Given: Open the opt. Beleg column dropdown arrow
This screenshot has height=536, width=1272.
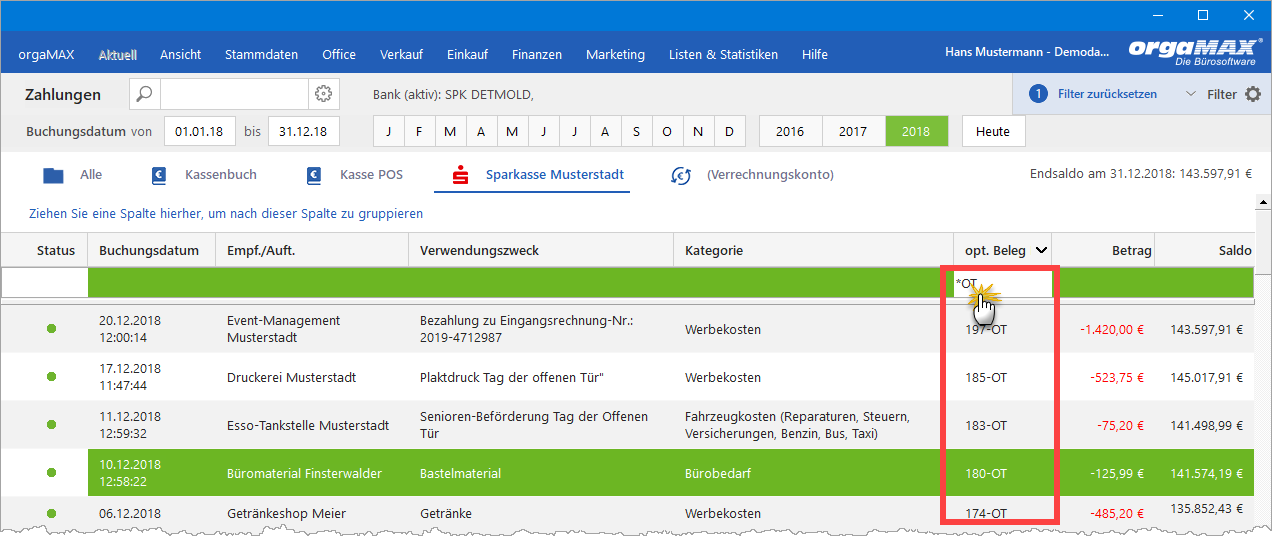Looking at the screenshot, I should tap(1041, 251).
